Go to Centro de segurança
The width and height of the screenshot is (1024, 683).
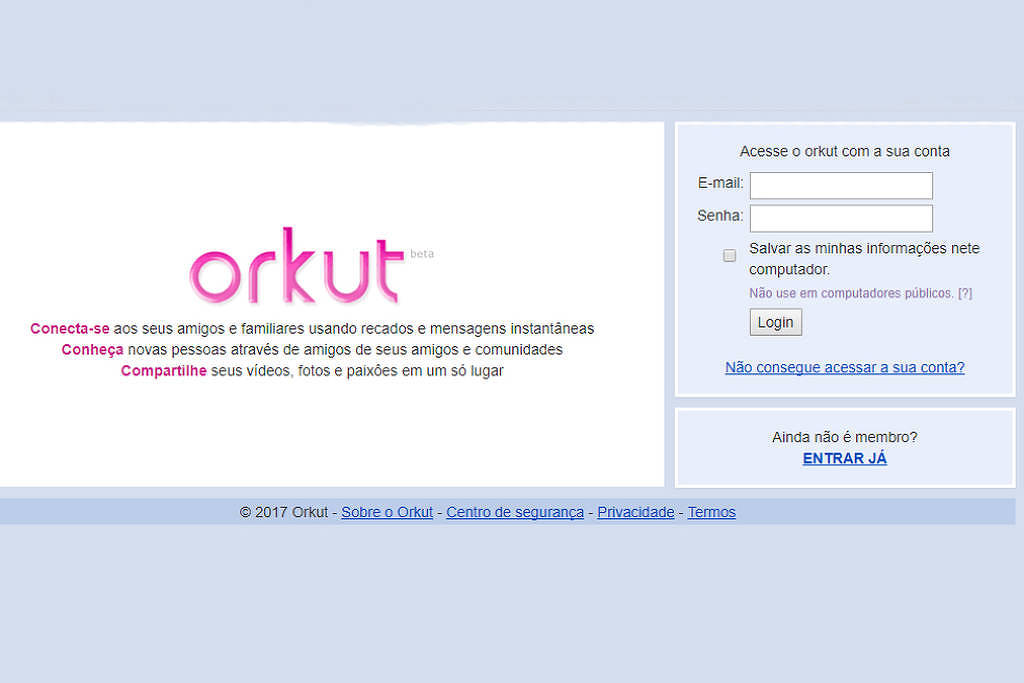(x=515, y=512)
